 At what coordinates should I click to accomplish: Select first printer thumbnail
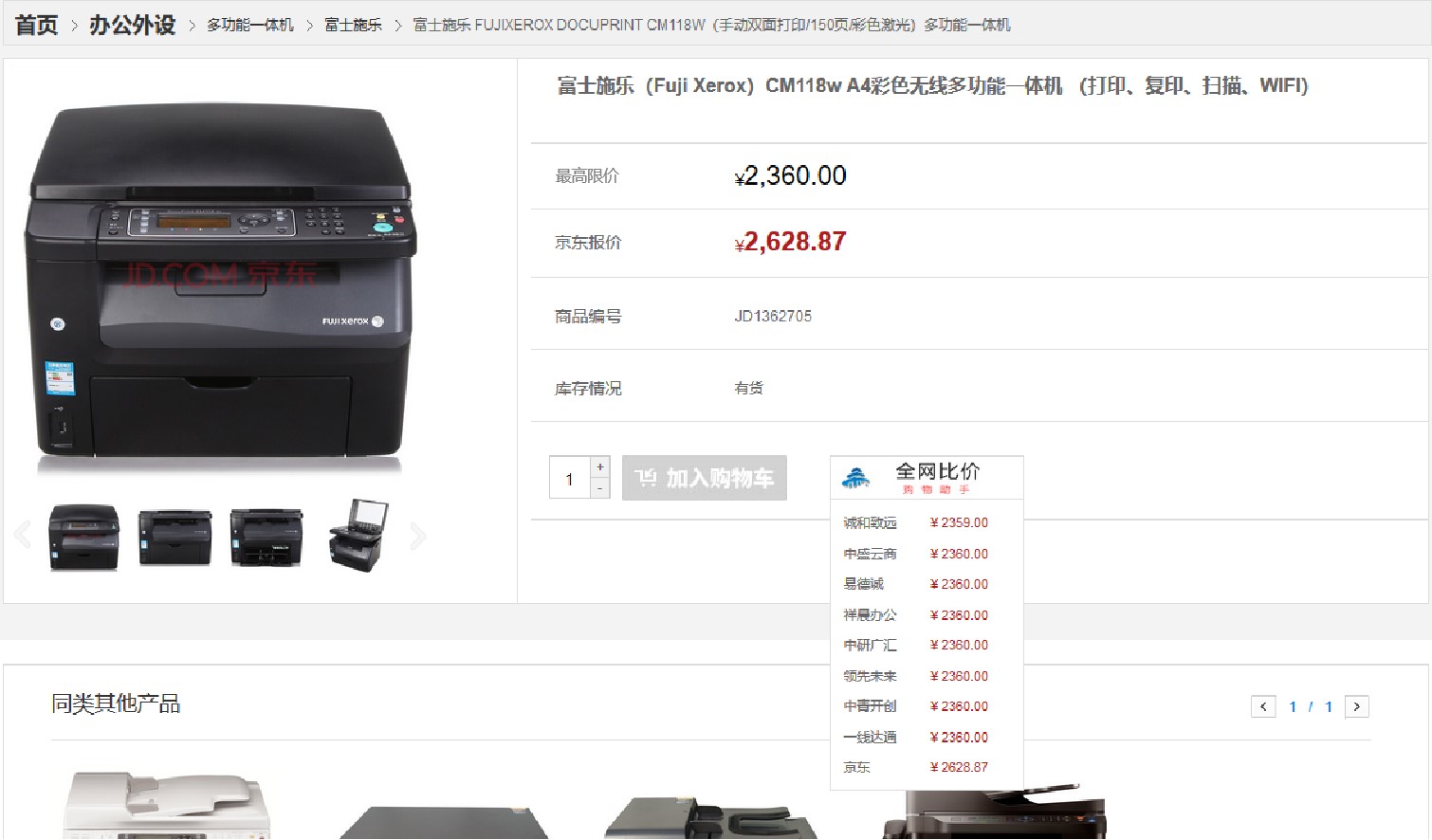tap(84, 537)
